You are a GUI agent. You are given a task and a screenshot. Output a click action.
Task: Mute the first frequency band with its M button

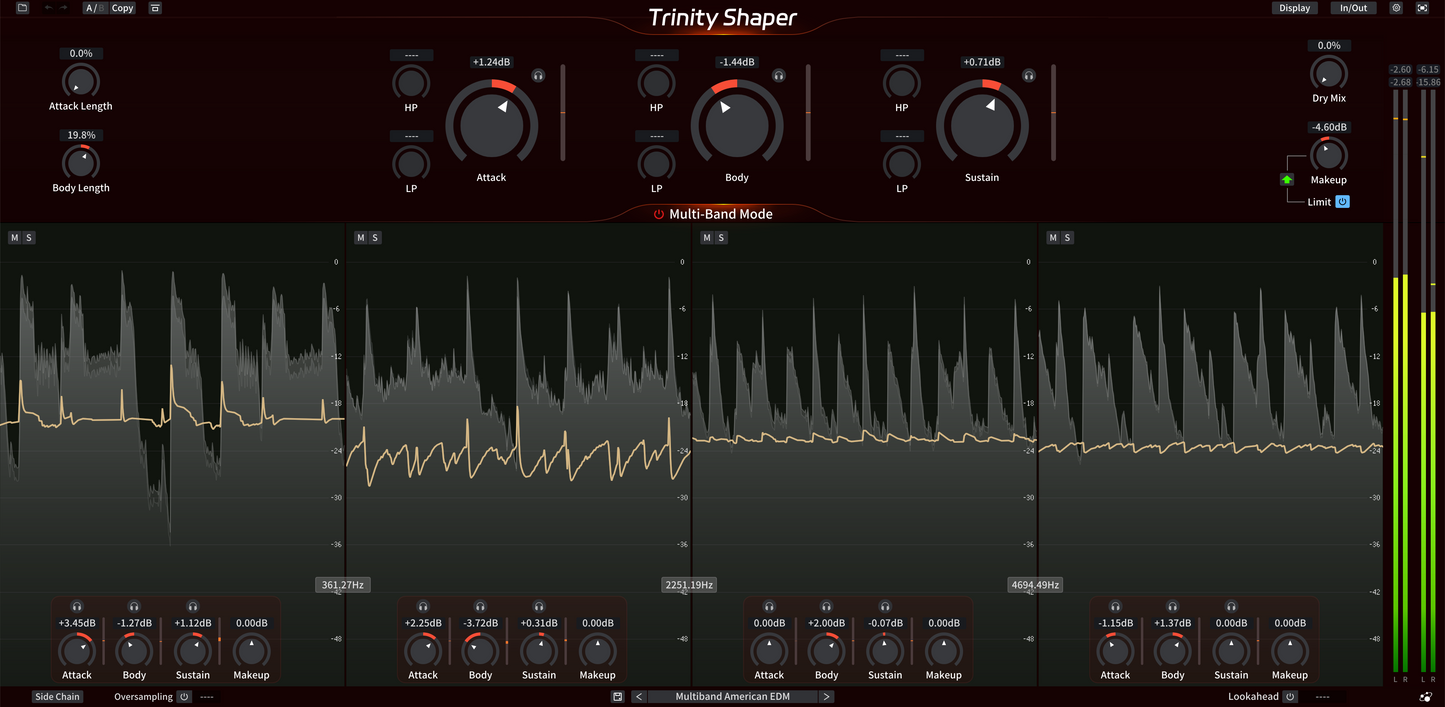click(x=13, y=237)
